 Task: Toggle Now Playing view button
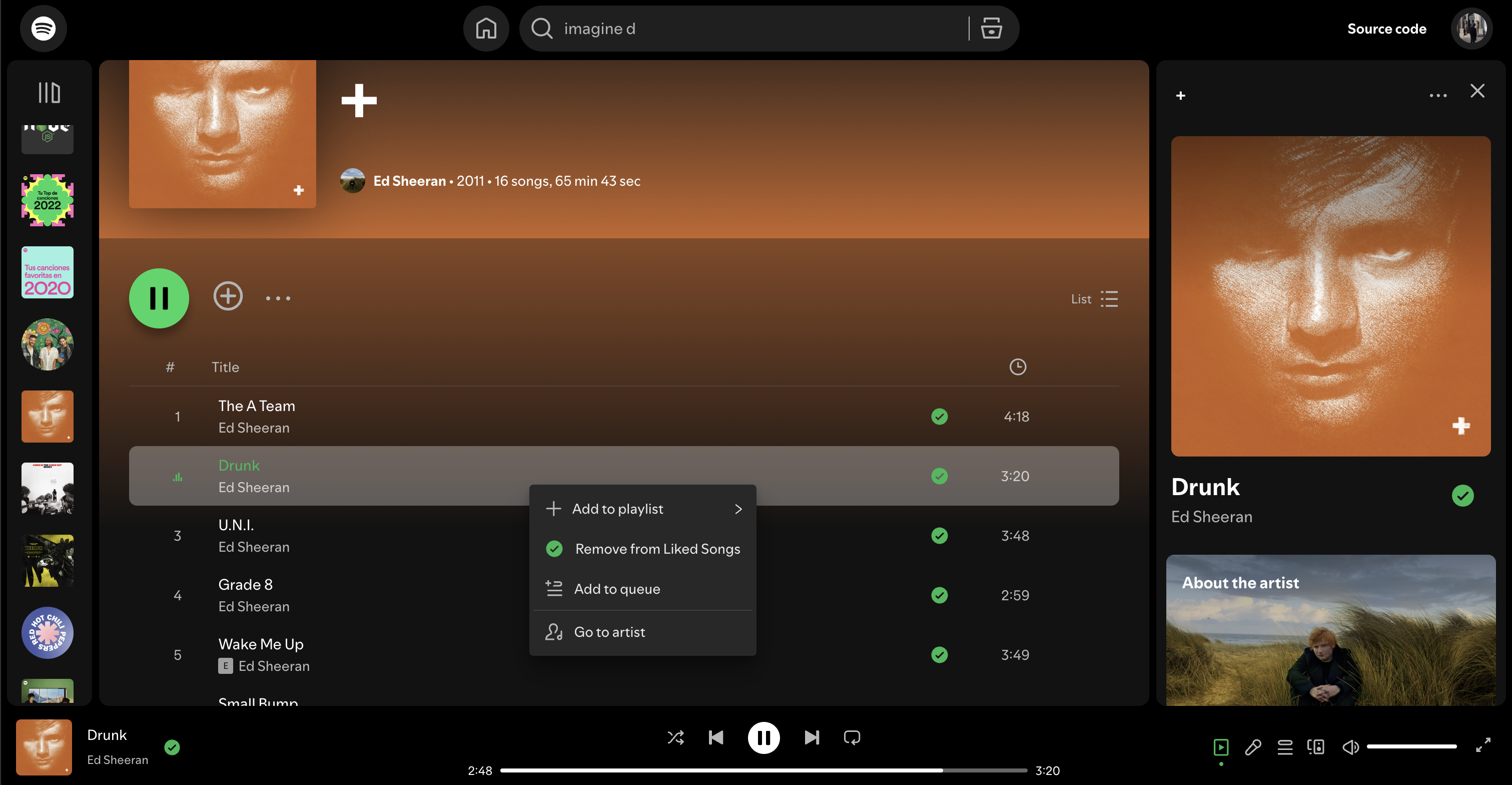1221,747
